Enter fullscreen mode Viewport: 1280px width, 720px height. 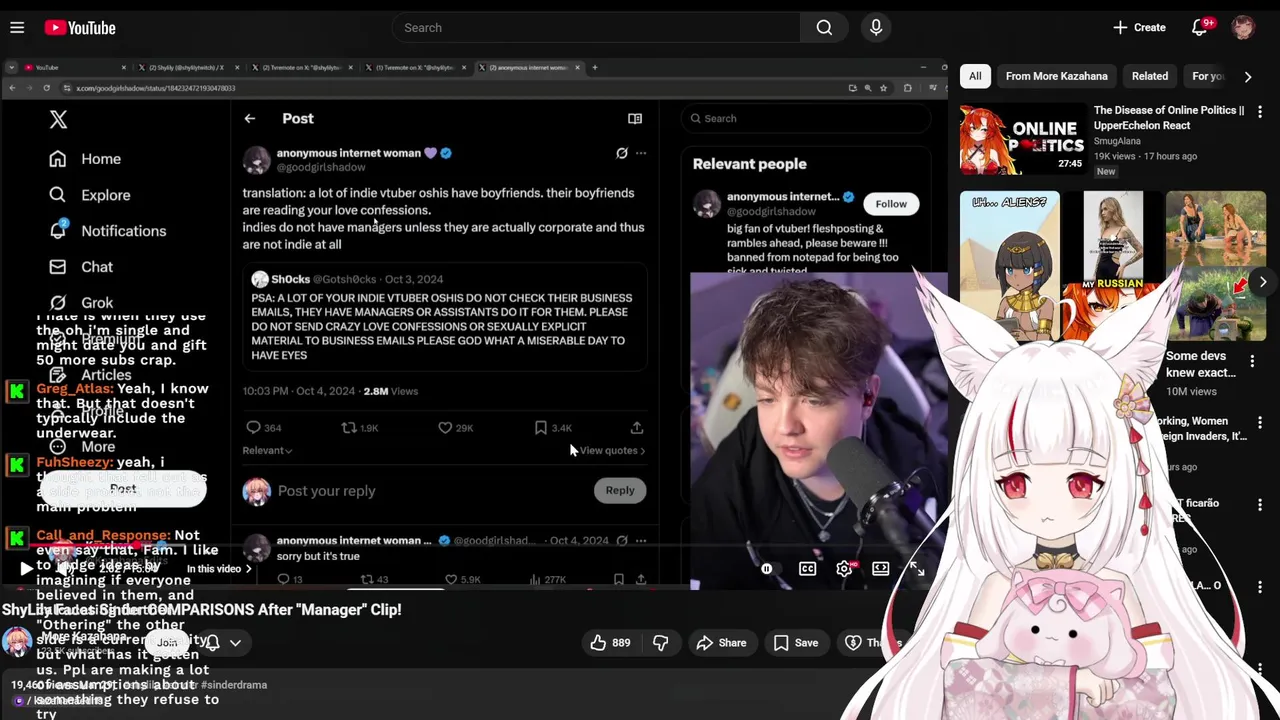(x=917, y=569)
